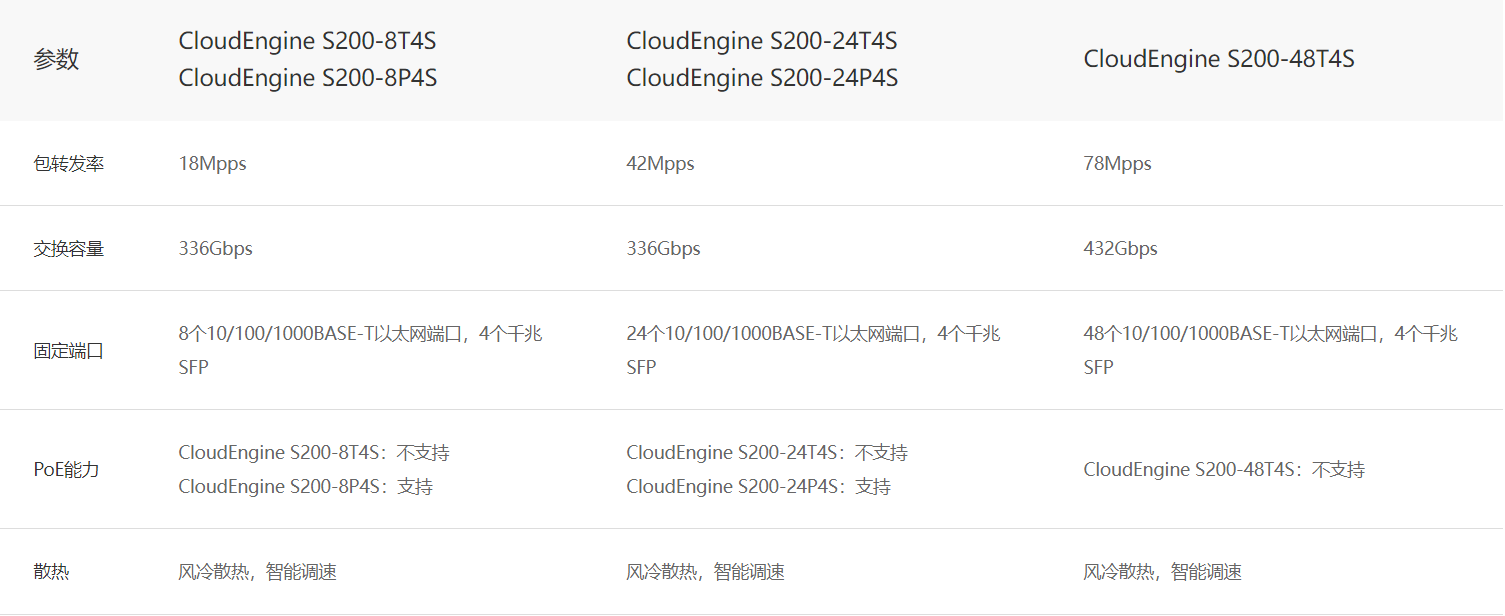Click the 交换容量 row label
Image resolution: width=1505 pixels, height=616 pixels.
68,249
